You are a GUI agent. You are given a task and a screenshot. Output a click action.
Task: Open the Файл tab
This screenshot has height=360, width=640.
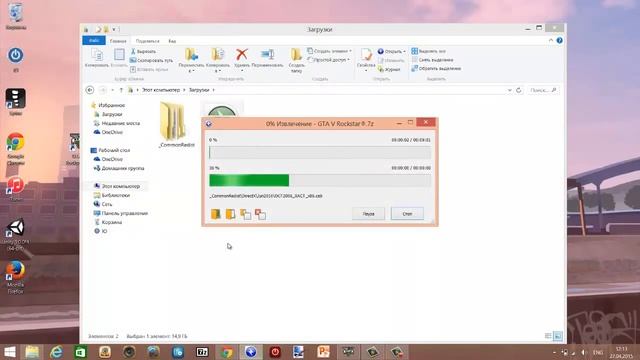94,40
